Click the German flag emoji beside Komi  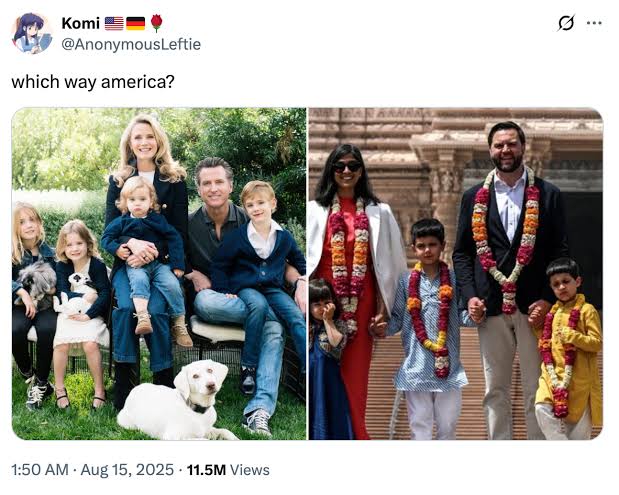pyautogui.click(x=135, y=23)
